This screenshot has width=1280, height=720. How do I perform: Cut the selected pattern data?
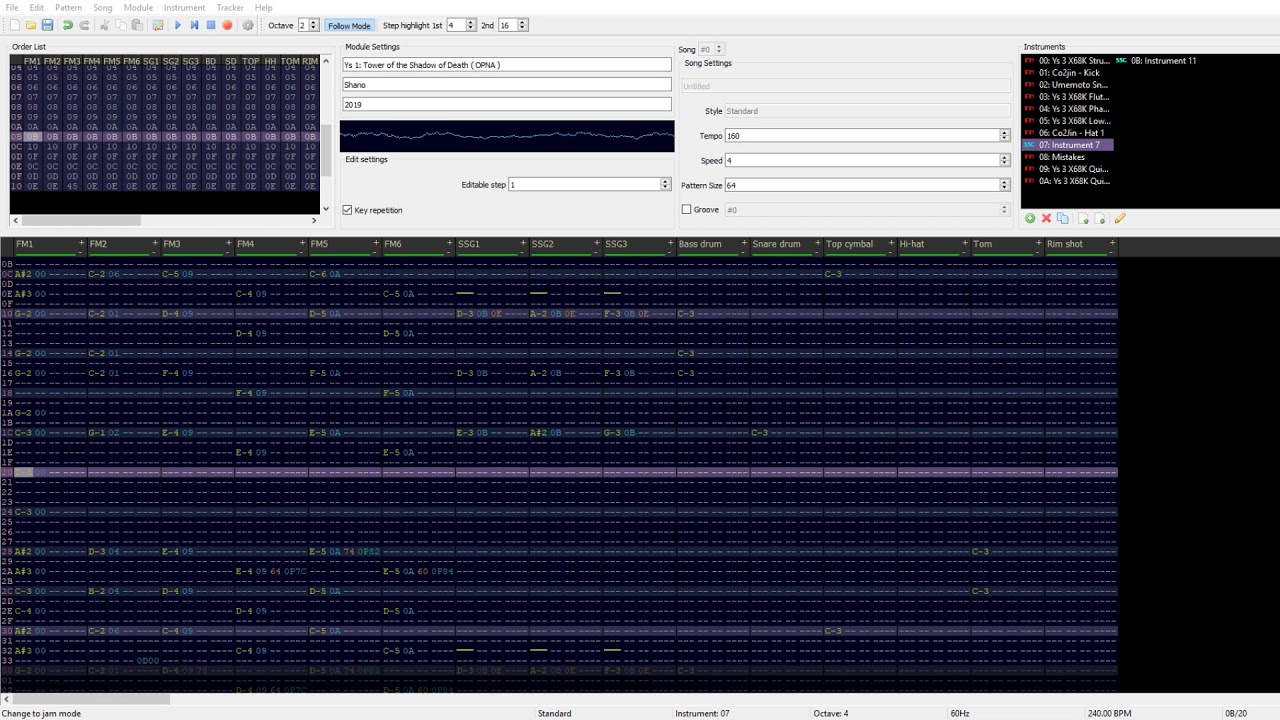click(104, 25)
